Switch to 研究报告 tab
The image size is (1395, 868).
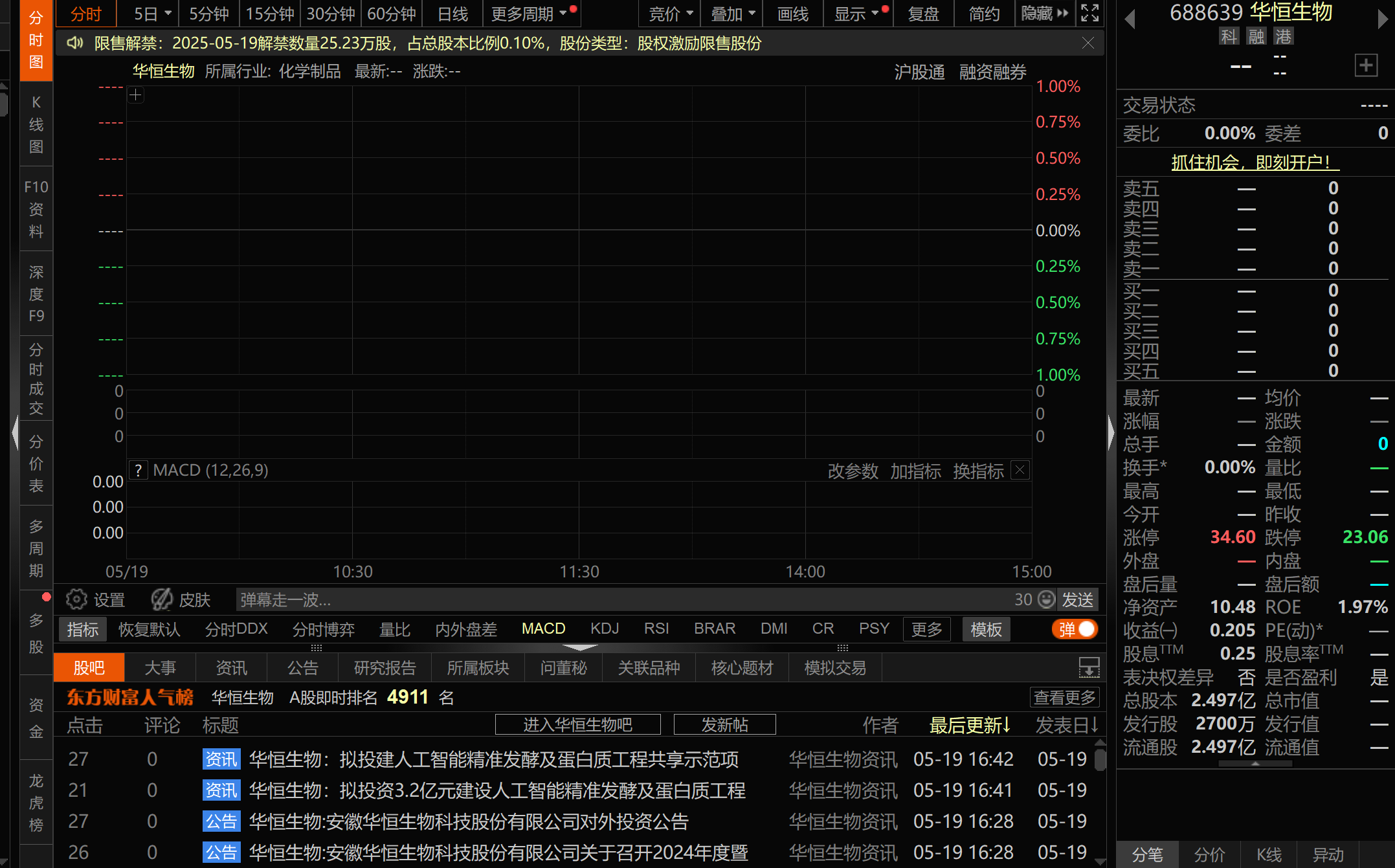click(385, 667)
